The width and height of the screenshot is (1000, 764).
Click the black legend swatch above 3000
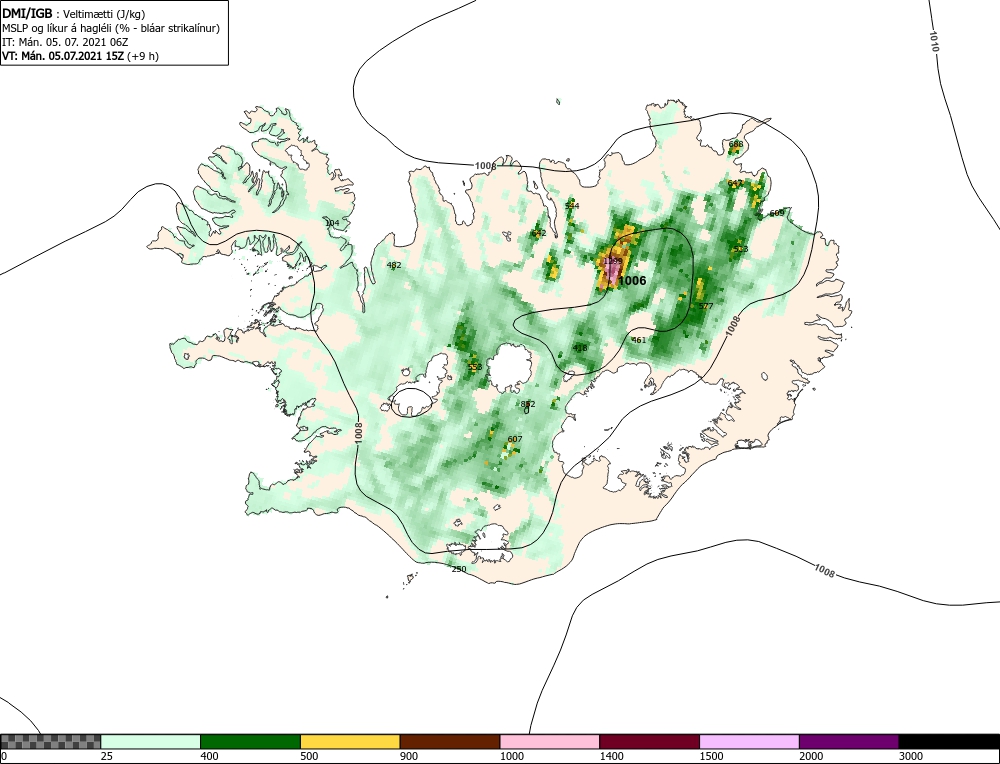tap(949, 741)
